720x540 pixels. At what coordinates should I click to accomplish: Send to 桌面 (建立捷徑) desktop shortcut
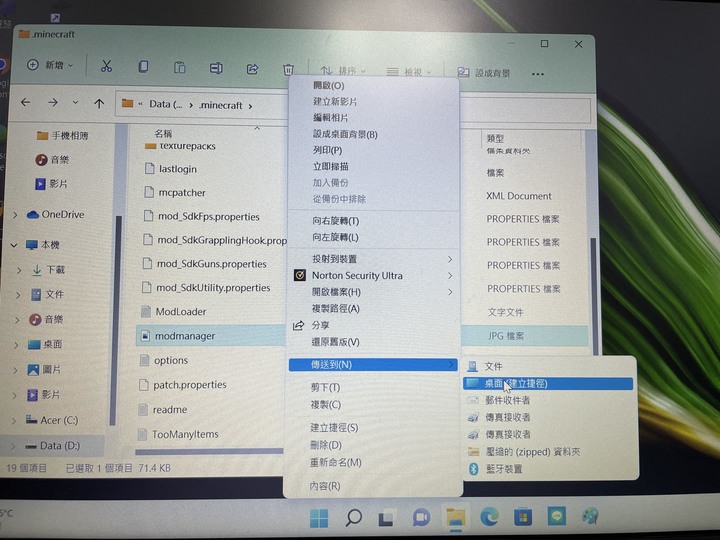(x=548, y=383)
